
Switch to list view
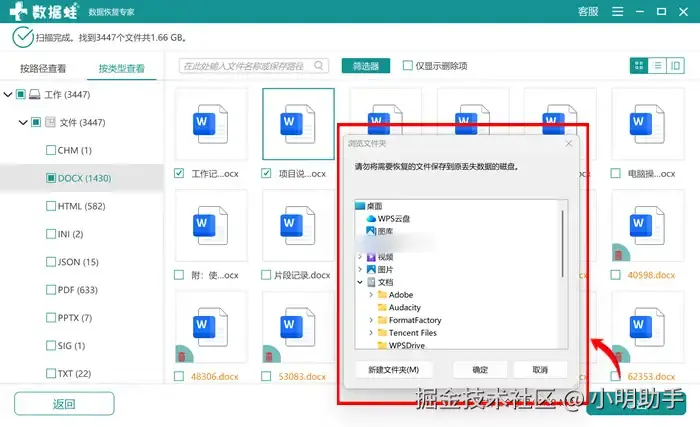tap(657, 66)
